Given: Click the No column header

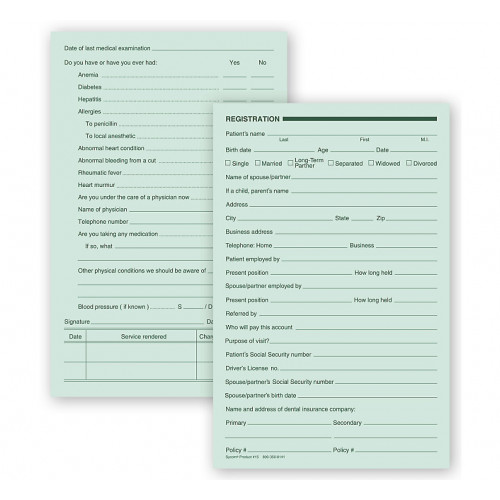Looking at the screenshot, I should (262, 62).
